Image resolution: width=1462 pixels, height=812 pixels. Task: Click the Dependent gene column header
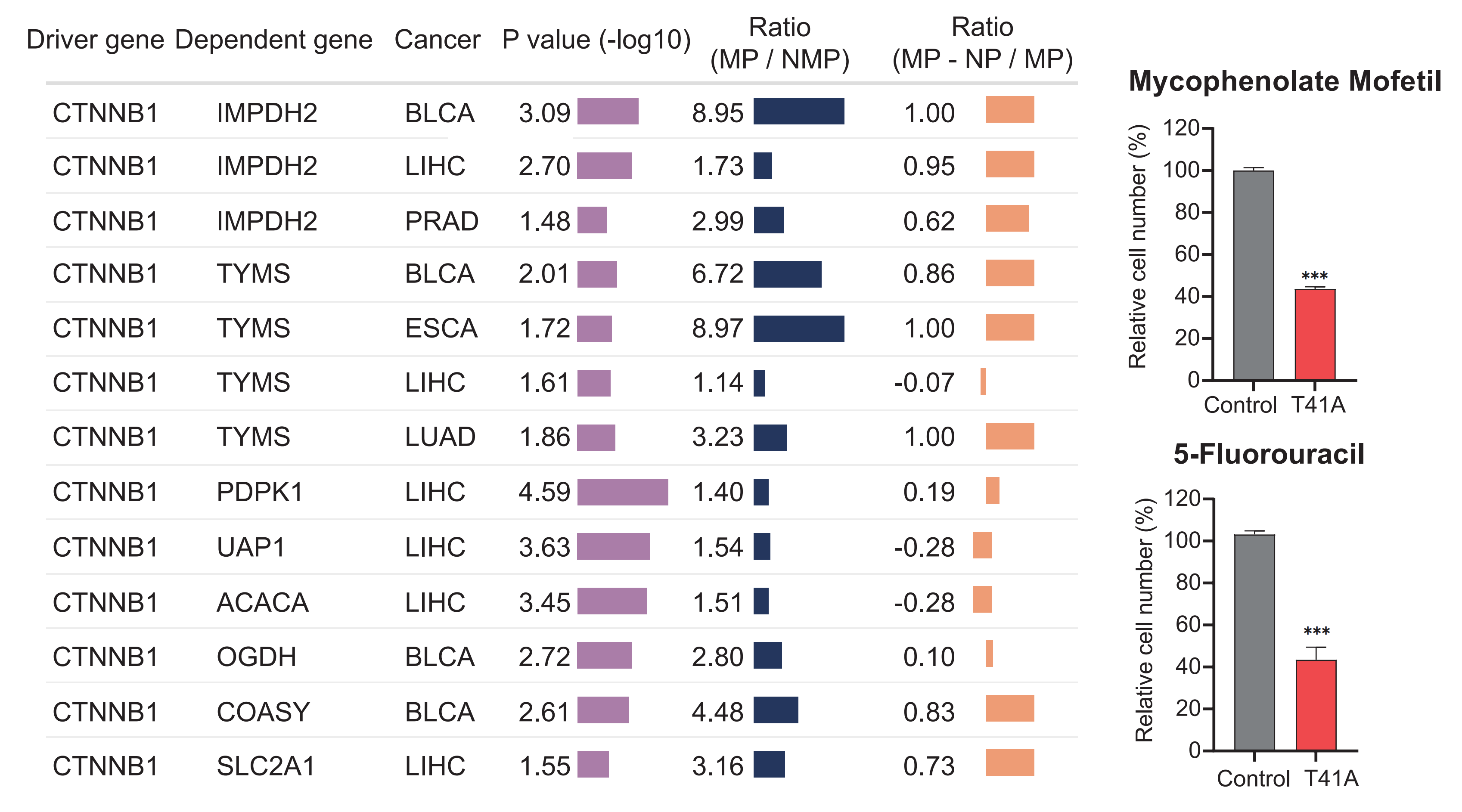coord(273,40)
